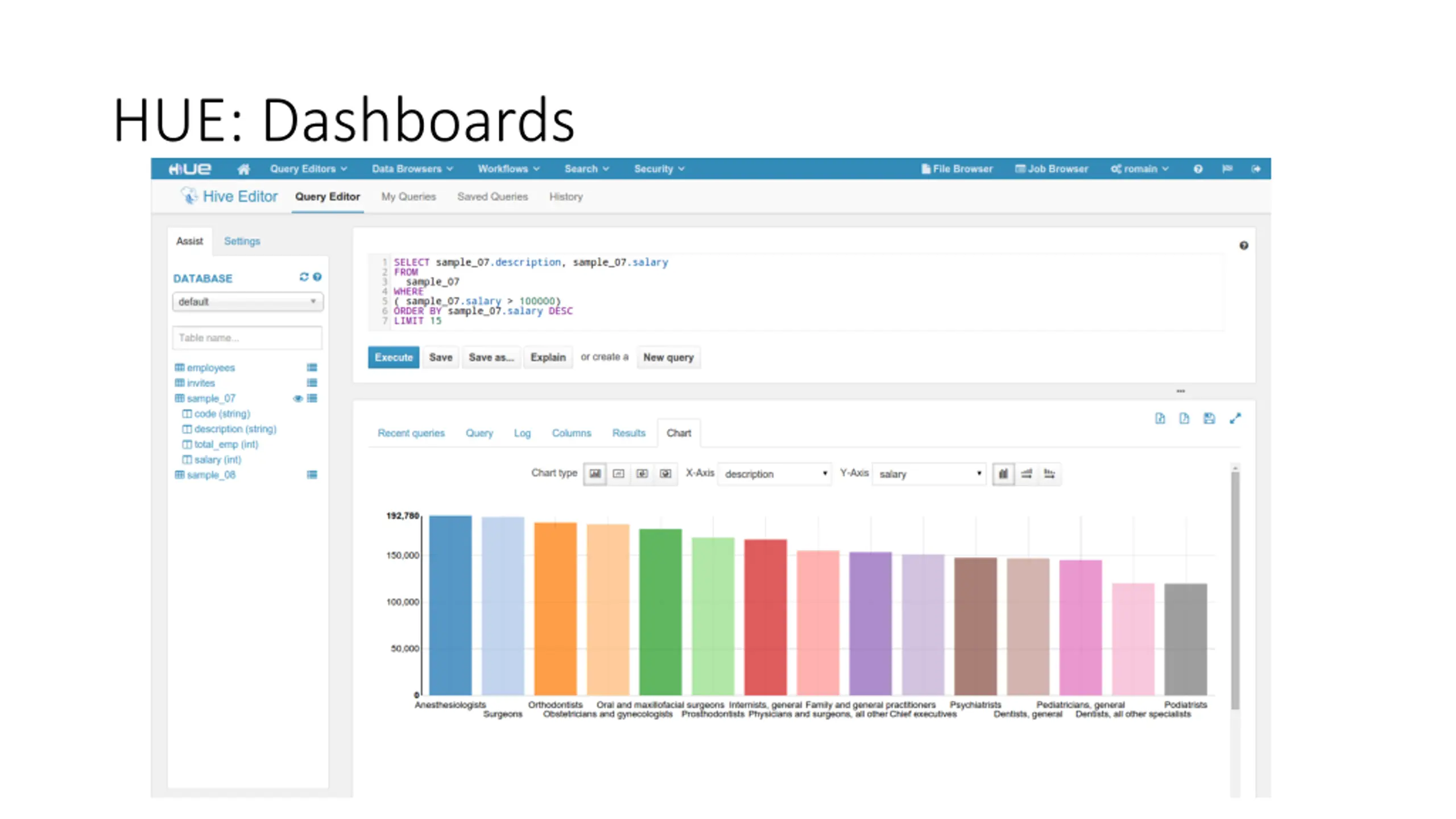
Task: Click the New query button
Action: click(x=668, y=357)
